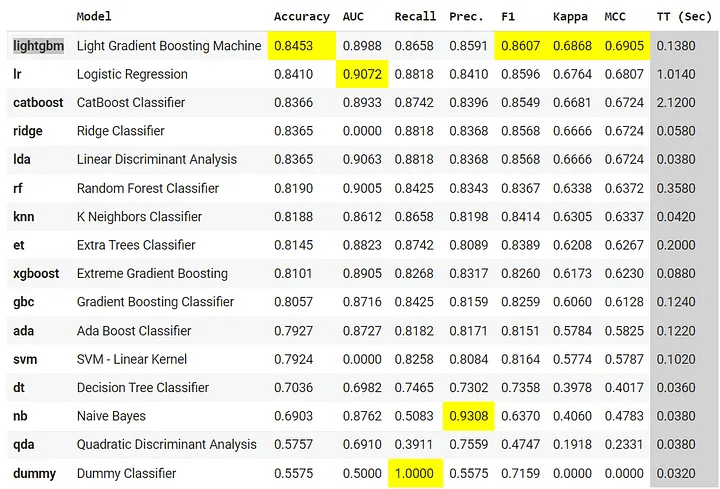
Task: Select Extra Trees Classifier model name
Action: tap(136, 245)
